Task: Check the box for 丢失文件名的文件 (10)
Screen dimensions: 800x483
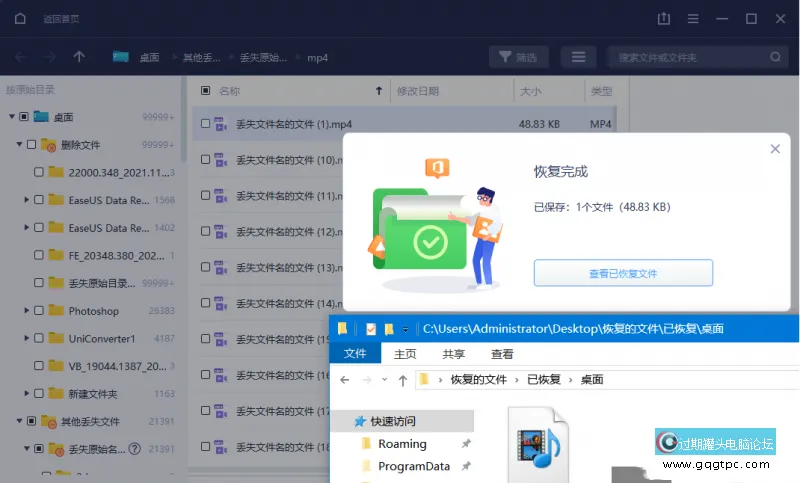Action: tap(205, 160)
